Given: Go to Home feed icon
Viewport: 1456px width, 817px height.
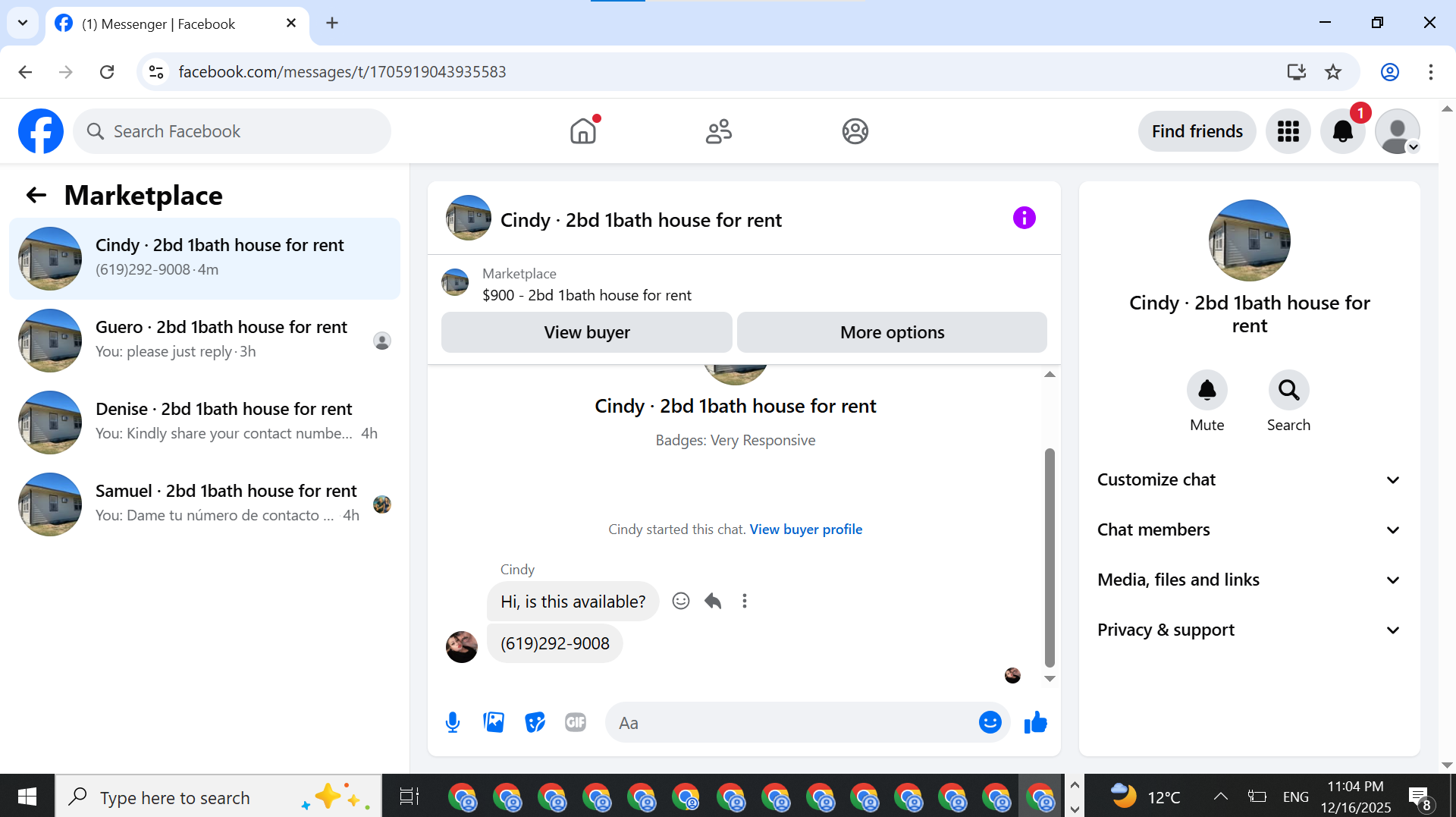Looking at the screenshot, I should tap(583, 131).
